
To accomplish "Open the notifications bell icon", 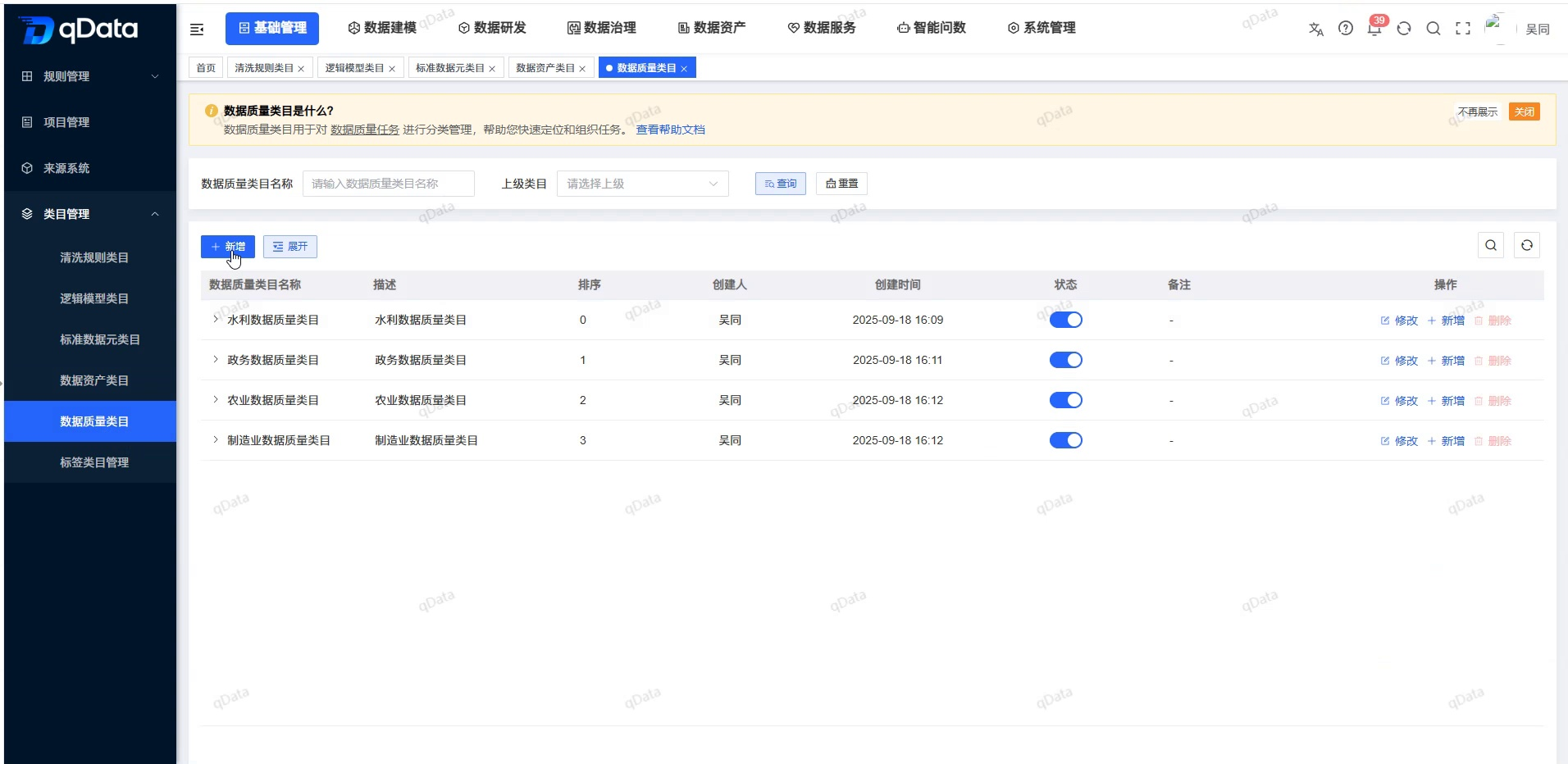I will pyautogui.click(x=1374, y=29).
